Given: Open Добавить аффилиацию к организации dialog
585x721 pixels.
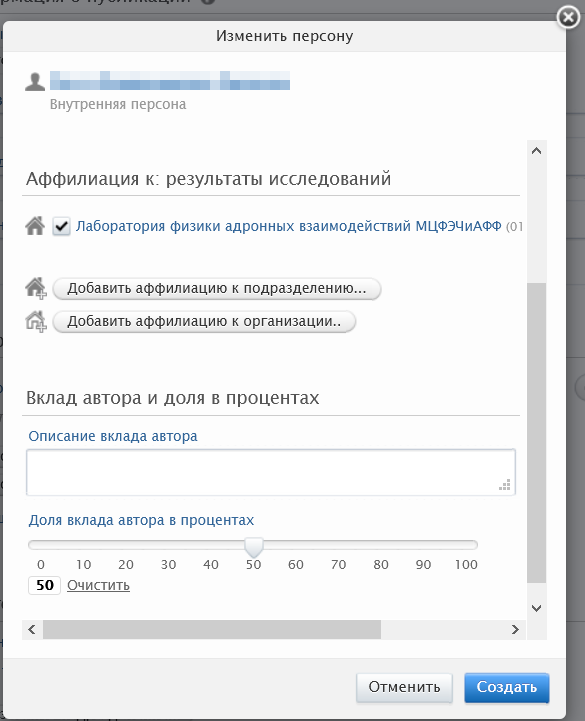Looking at the screenshot, I should [204, 321].
